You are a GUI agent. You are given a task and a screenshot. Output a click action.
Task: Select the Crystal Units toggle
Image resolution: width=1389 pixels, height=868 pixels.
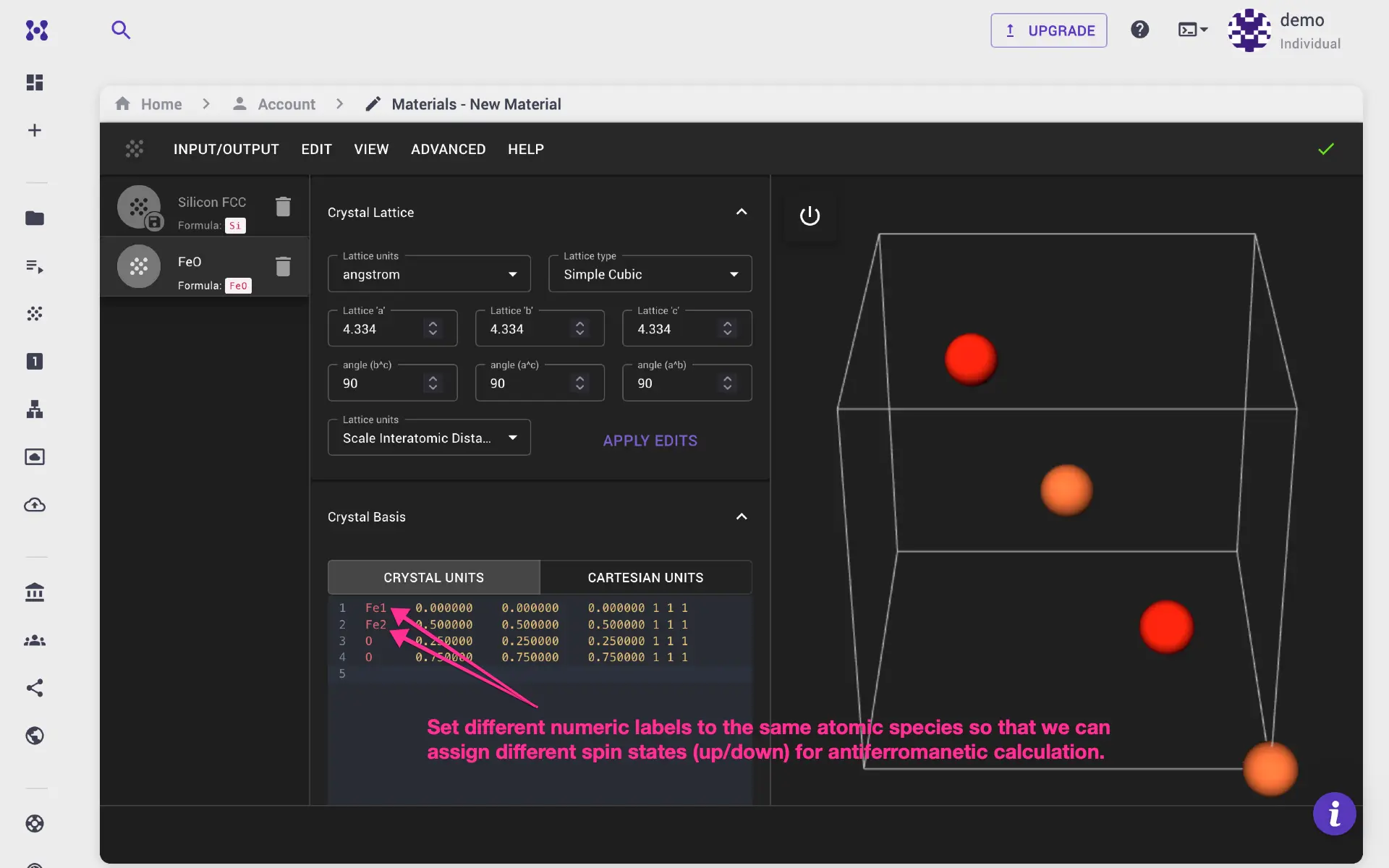(433, 577)
